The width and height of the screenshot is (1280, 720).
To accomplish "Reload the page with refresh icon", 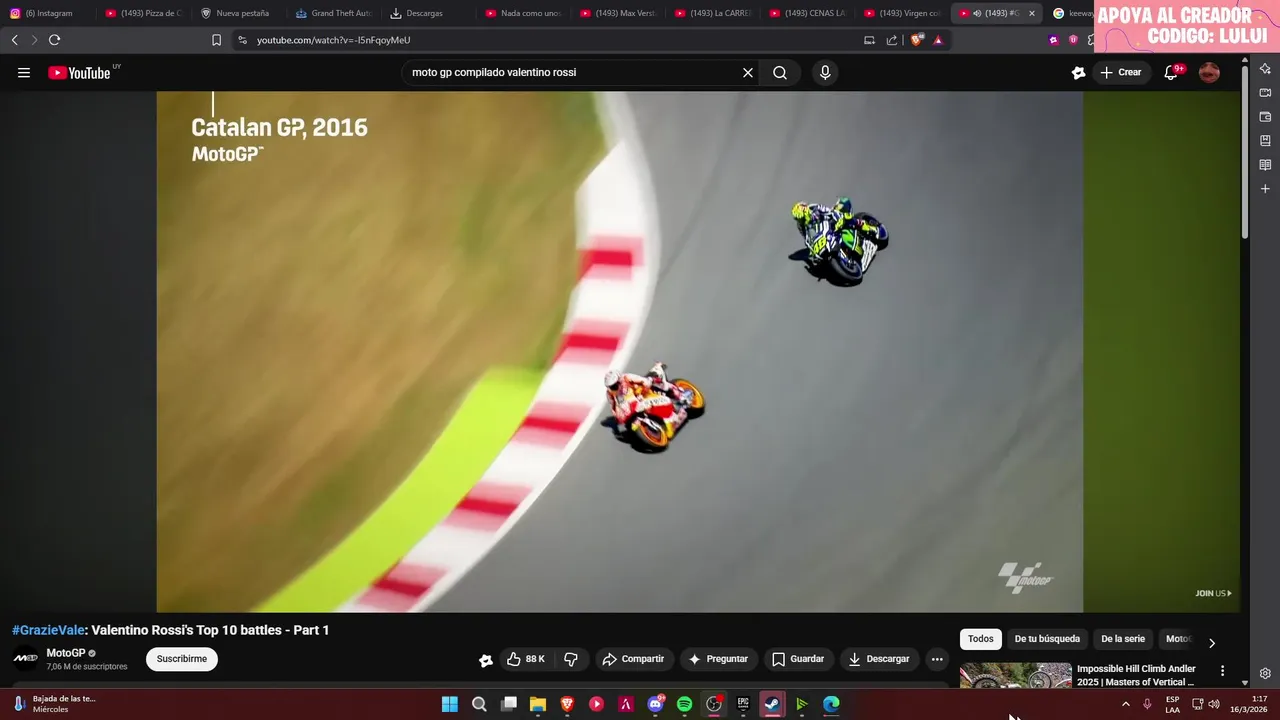I will pyautogui.click(x=54, y=40).
